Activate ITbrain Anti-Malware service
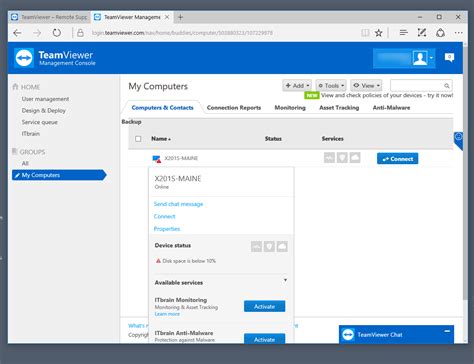 point(264,339)
